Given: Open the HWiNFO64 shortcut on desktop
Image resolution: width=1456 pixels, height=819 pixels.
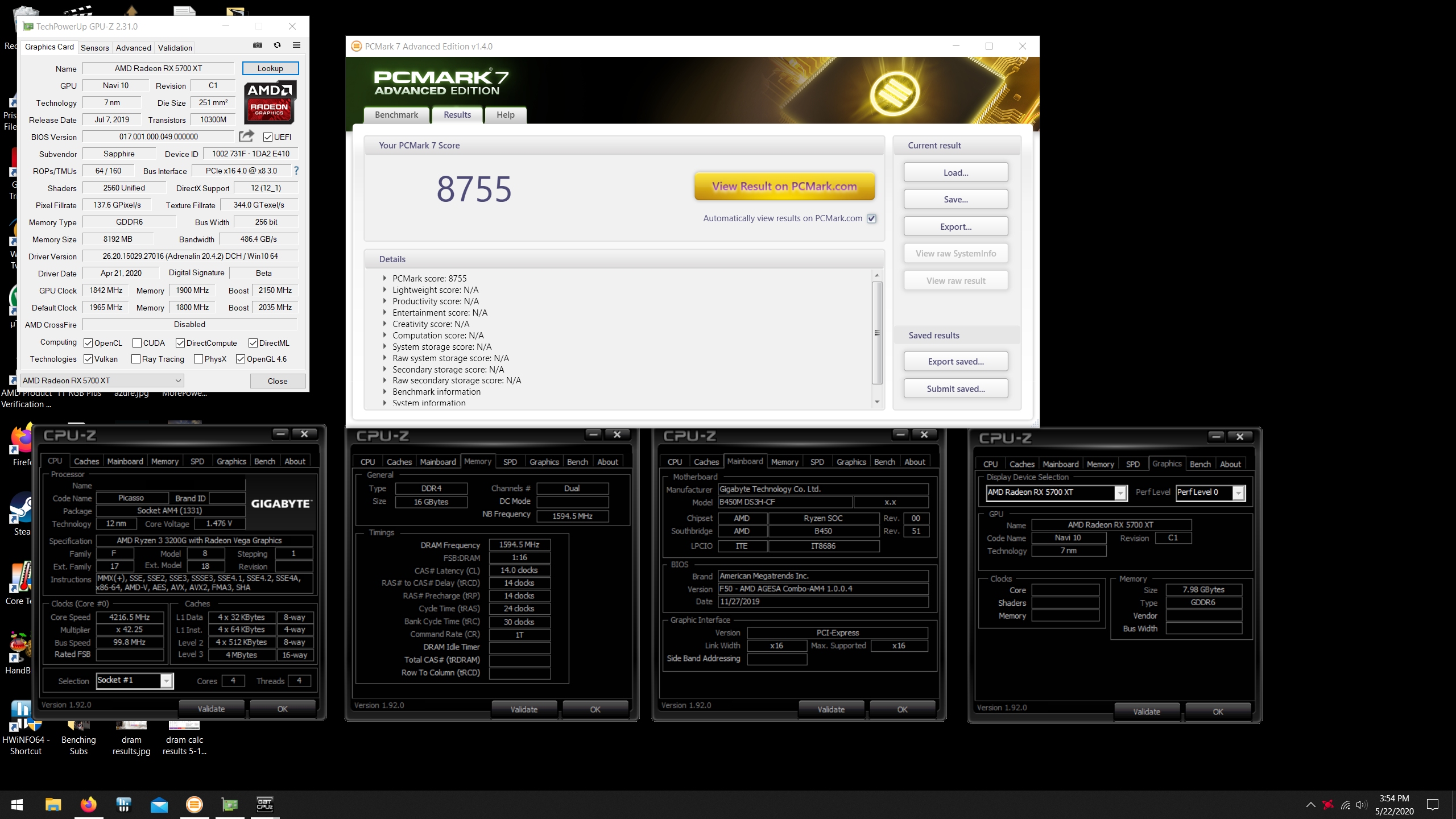Looking at the screenshot, I should (26, 729).
